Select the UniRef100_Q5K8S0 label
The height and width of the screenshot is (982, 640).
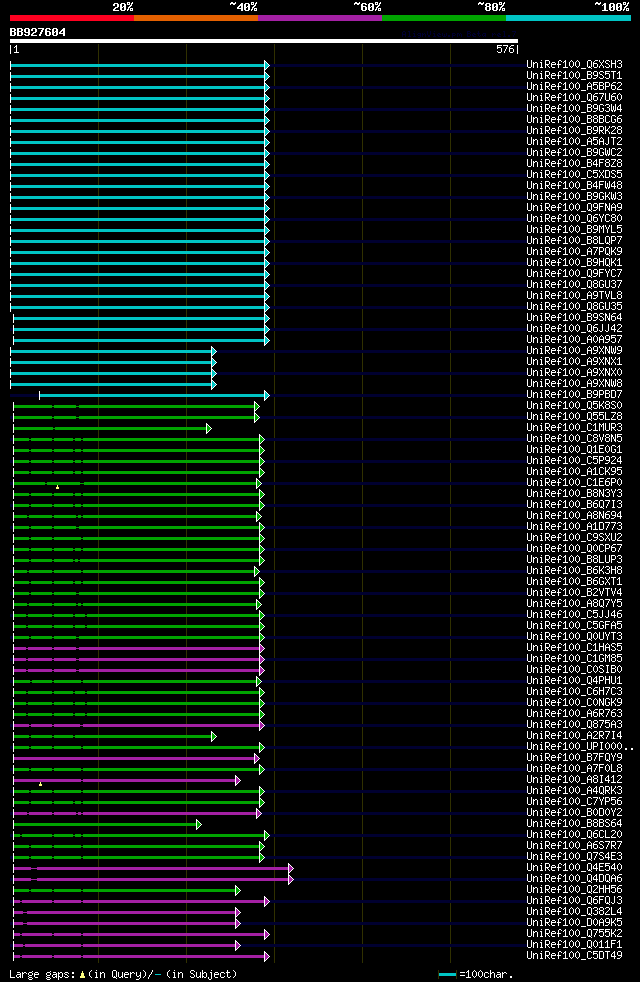tap(574, 406)
